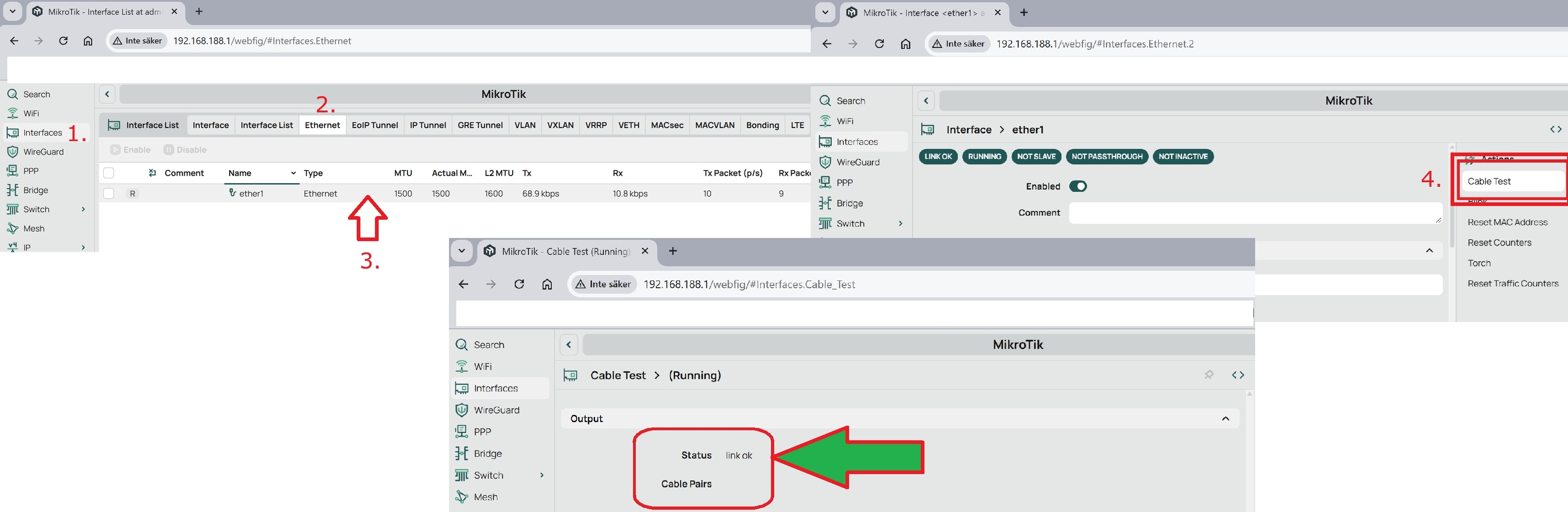Click the WireGuard shield icon in left sidebar

pos(12,152)
